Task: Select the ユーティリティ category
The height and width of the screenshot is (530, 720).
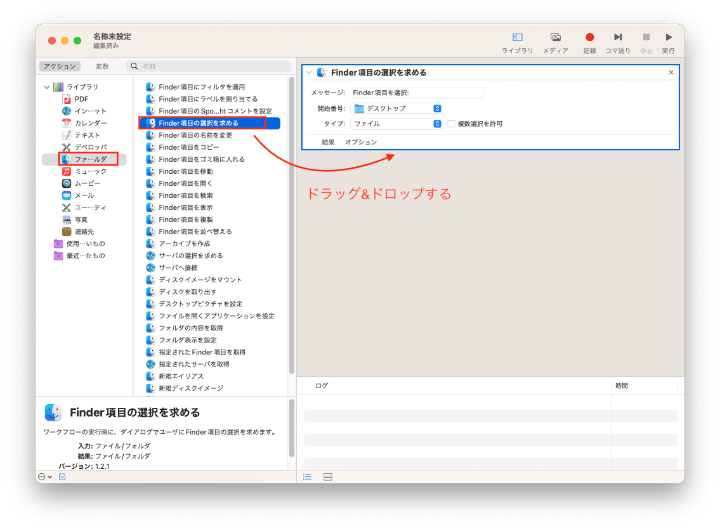Action: [x=84, y=208]
